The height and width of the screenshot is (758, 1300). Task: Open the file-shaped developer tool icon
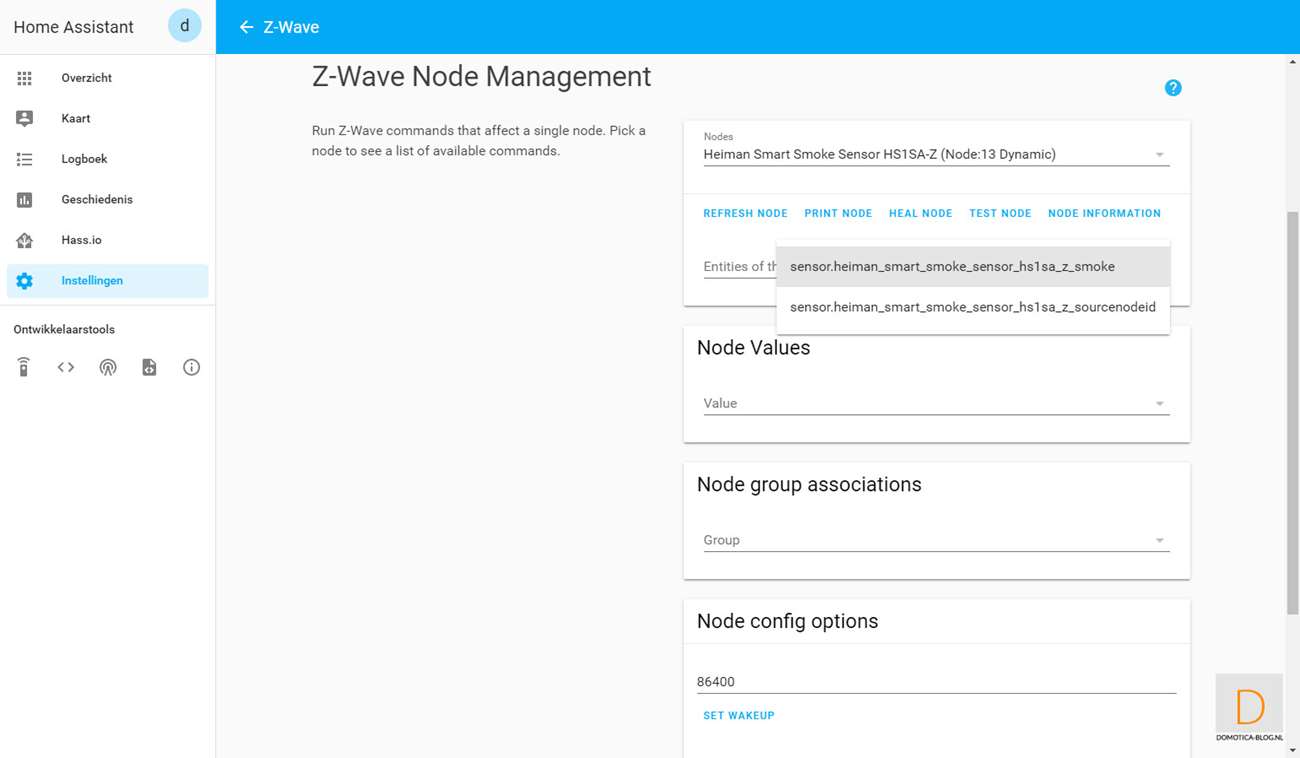pos(149,367)
